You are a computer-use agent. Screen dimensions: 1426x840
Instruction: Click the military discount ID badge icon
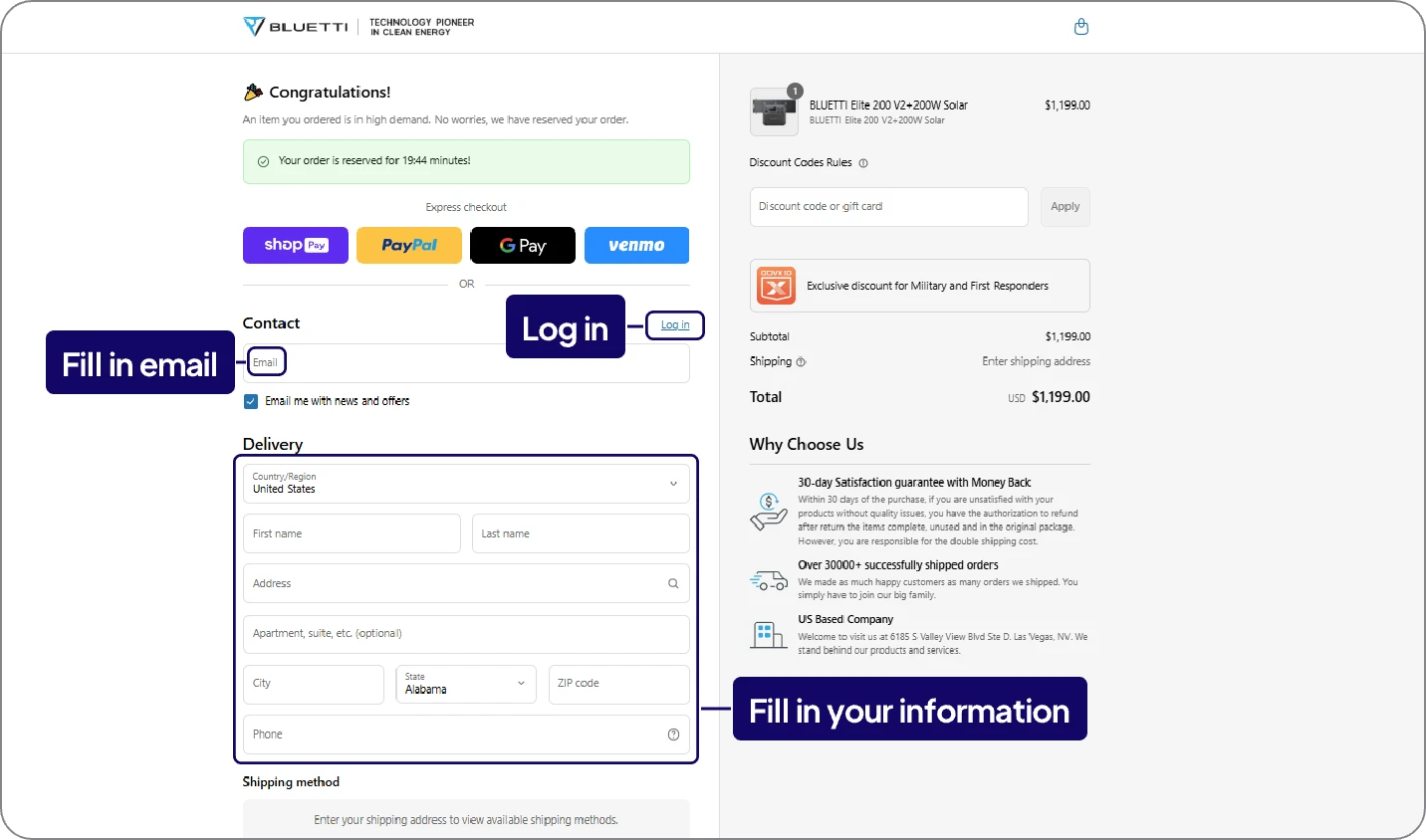point(776,286)
